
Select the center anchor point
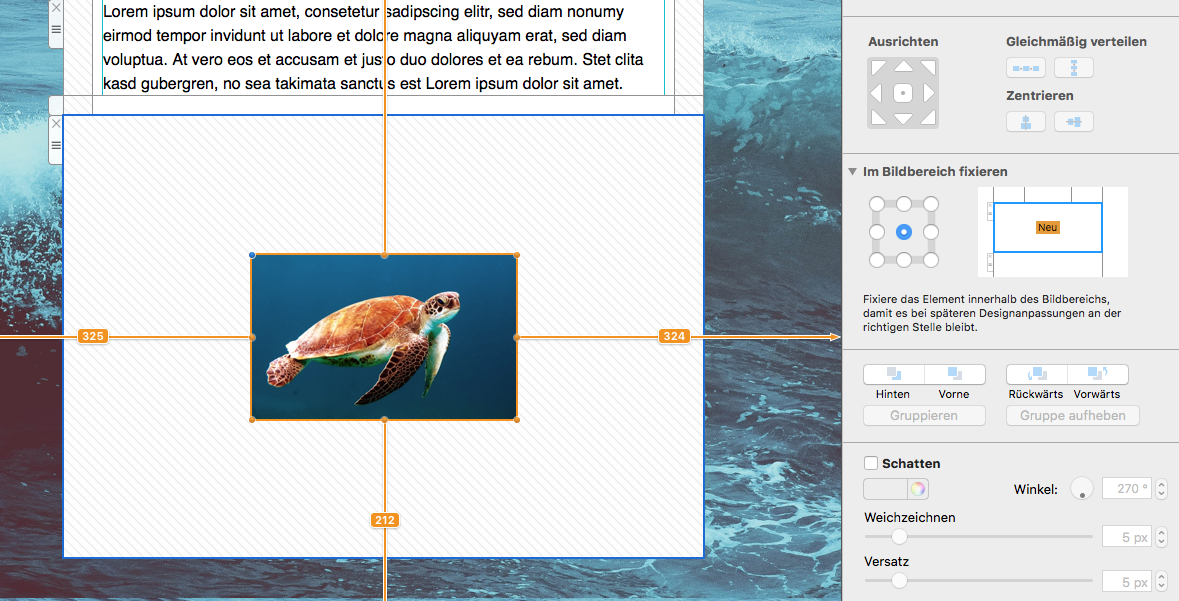coord(904,232)
